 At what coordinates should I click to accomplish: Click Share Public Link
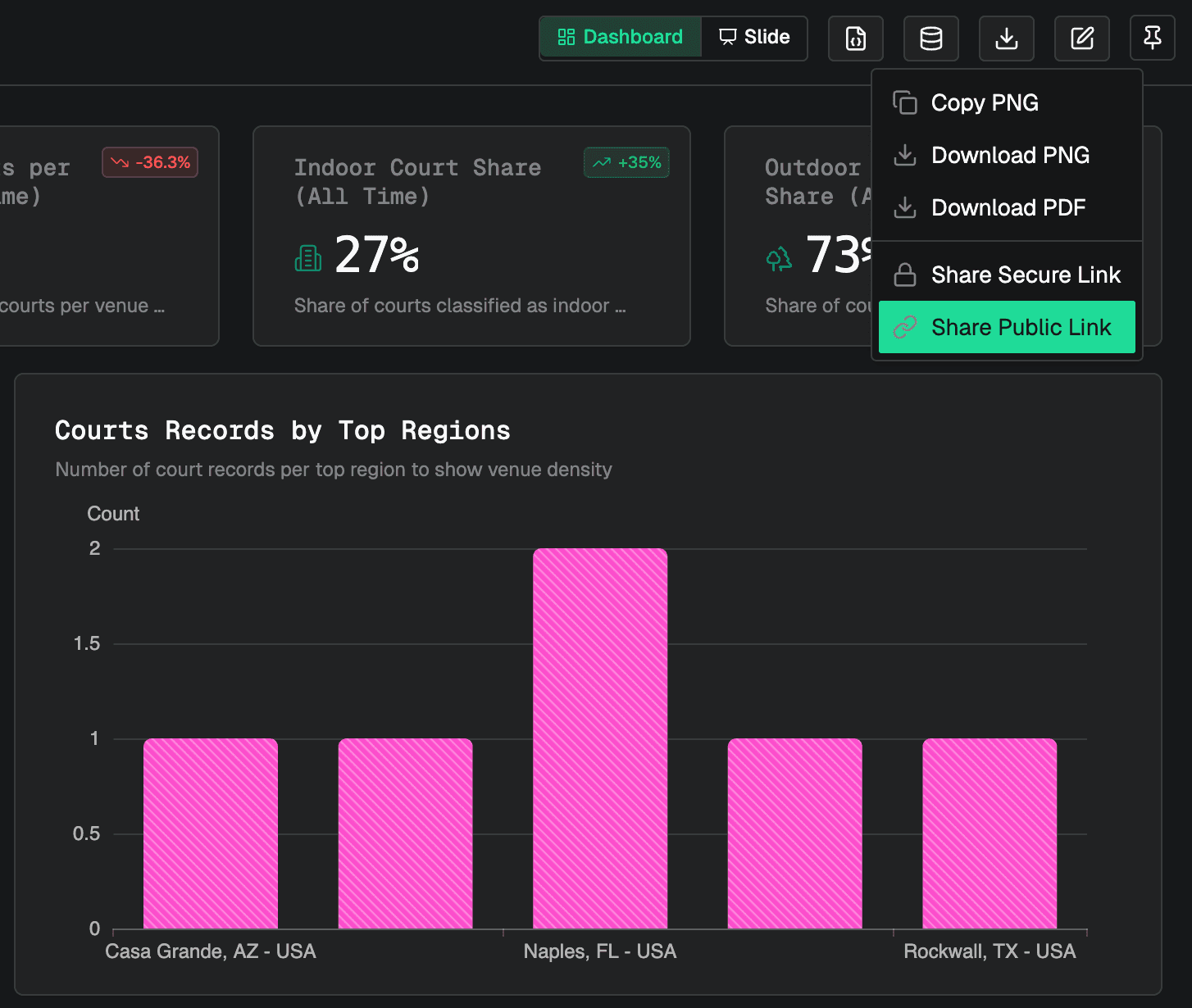(x=1021, y=327)
